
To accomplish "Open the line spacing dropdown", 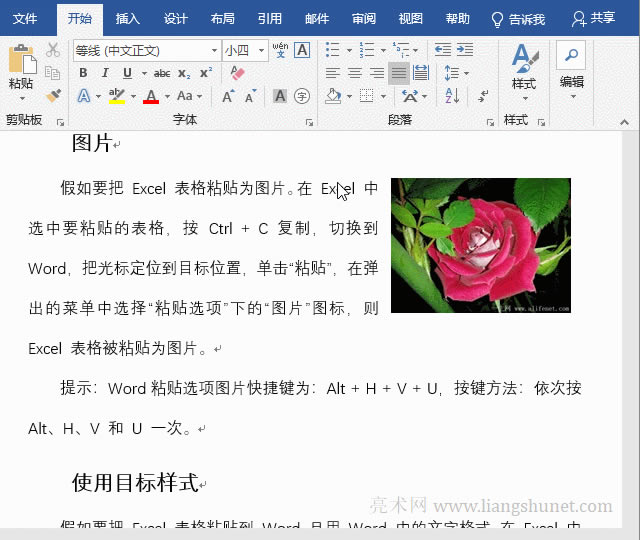I will pos(455,73).
